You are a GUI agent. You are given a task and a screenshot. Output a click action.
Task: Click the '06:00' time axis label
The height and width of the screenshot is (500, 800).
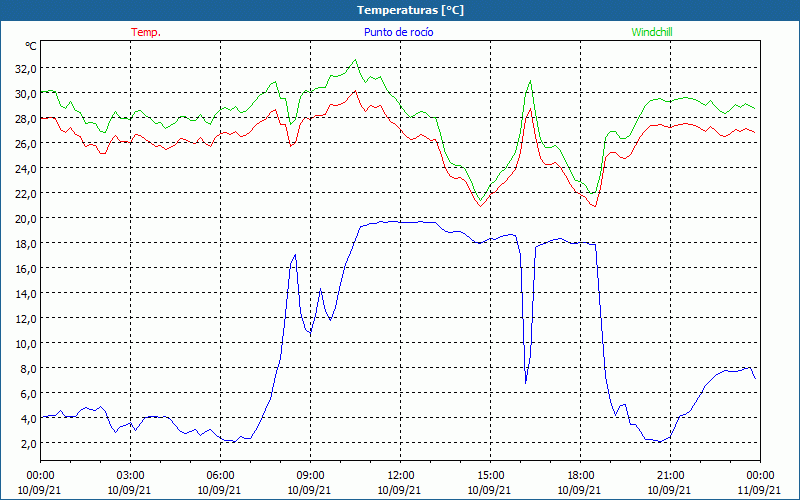click(x=220, y=476)
